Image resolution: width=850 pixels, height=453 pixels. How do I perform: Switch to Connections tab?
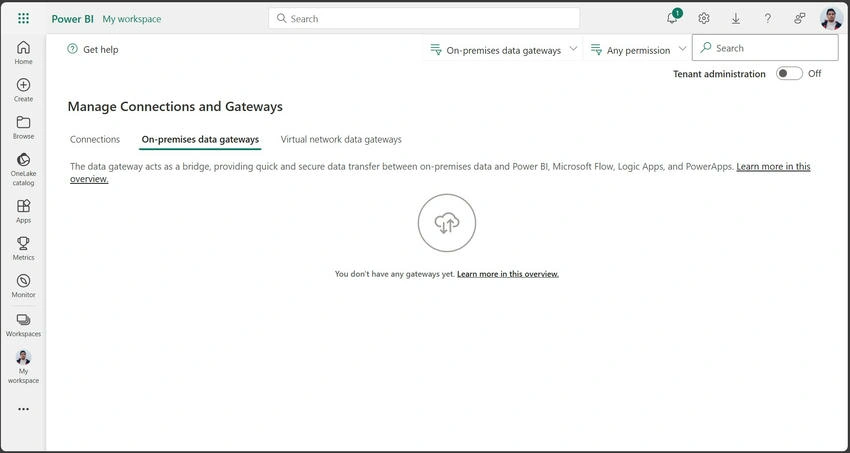pyautogui.click(x=95, y=139)
